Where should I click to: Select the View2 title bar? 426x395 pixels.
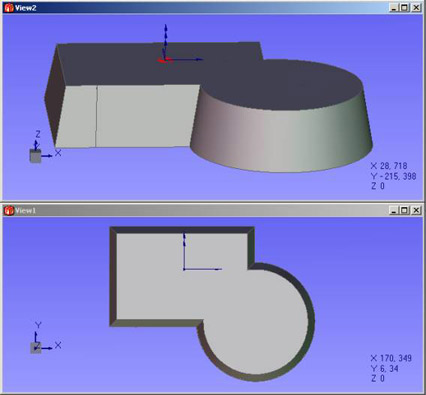pos(213,8)
